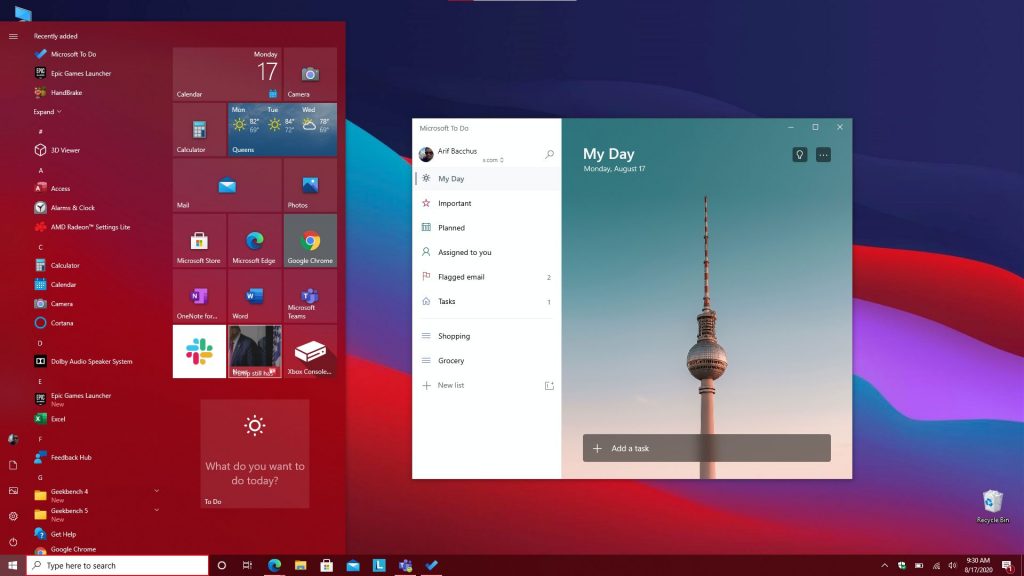Open the OneNote tile
The height and width of the screenshot is (576, 1024).
199,296
